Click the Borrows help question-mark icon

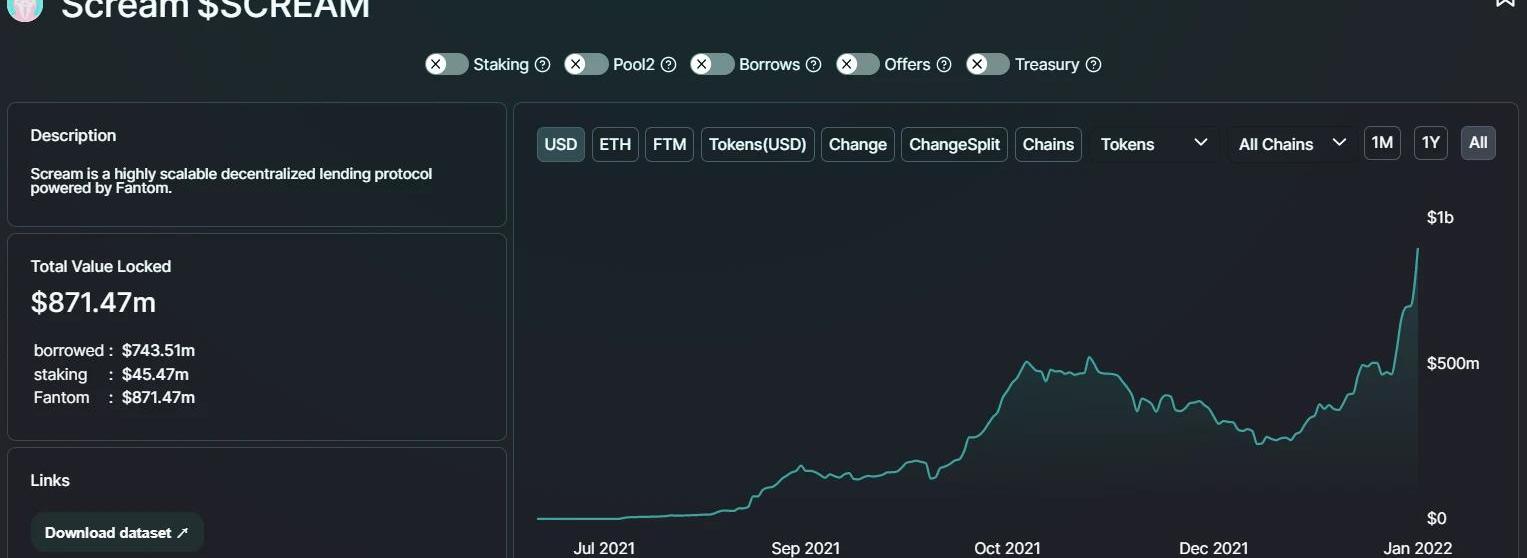pos(813,65)
